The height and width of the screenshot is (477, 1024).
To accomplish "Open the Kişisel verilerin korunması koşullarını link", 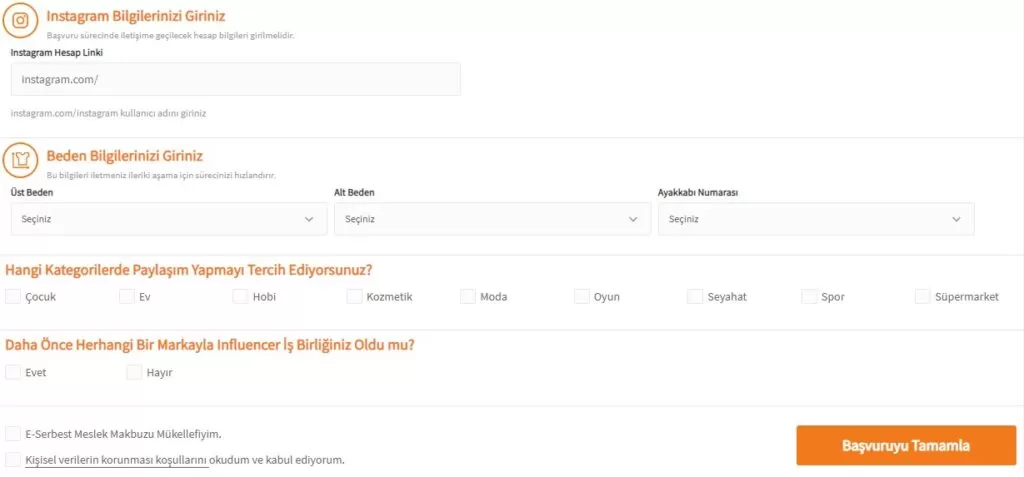I will point(116,460).
